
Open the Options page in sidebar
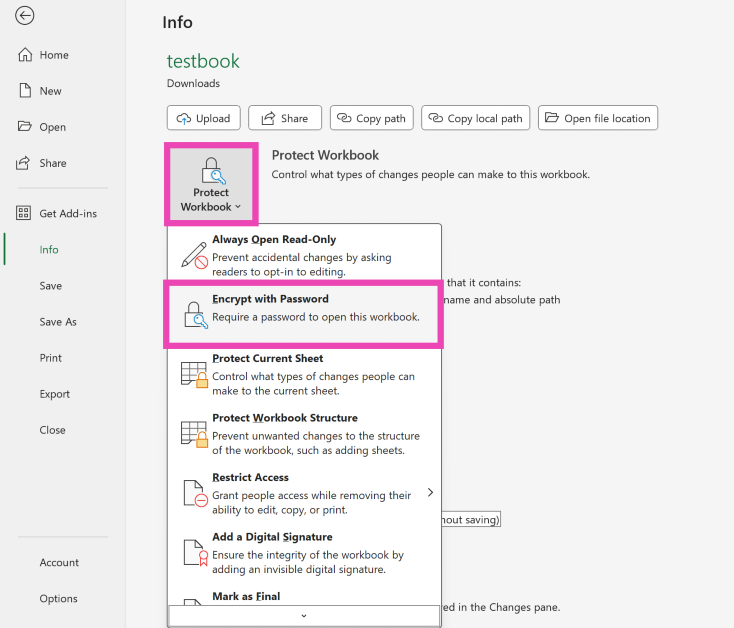pyautogui.click(x=58, y=598)
